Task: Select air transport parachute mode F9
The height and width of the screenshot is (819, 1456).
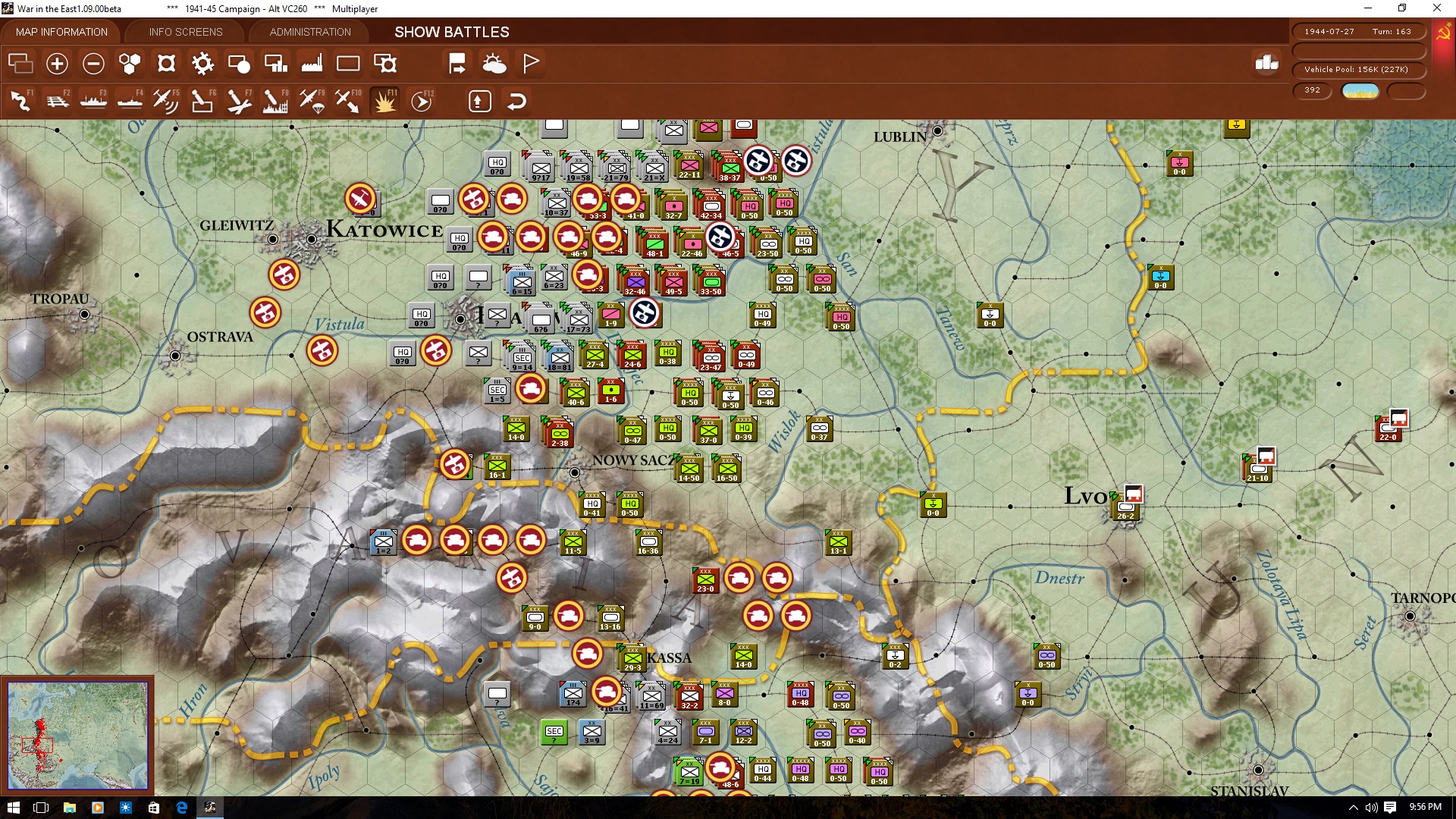Action: point(312,101)
